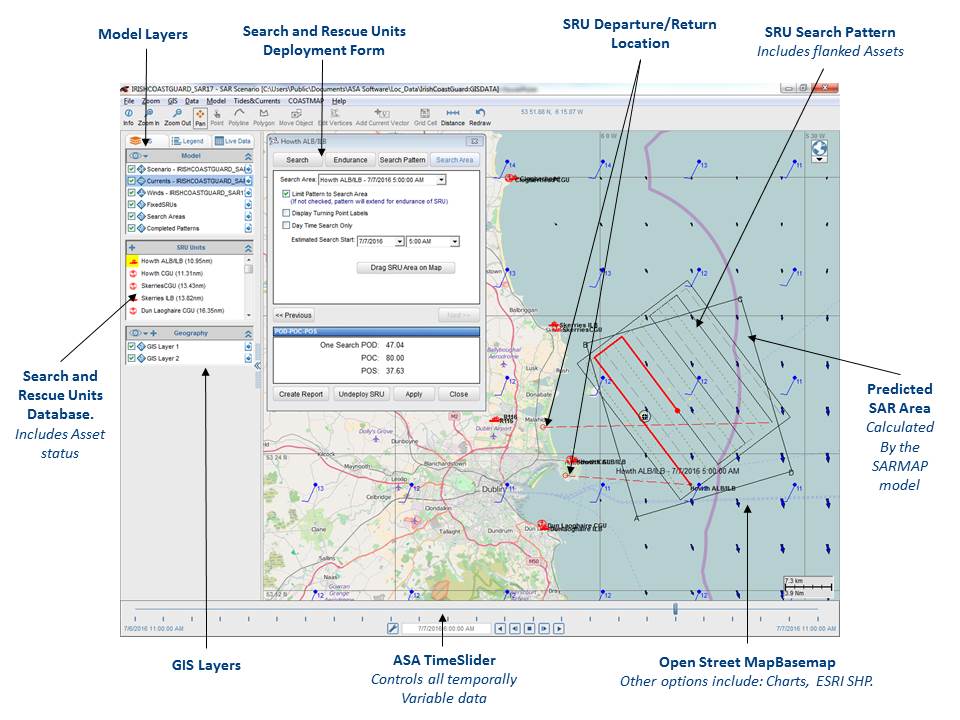The height and width of the screenshot is (720, 960).
Task: Switch to the Legend tab
Action: tap(188, 141)
